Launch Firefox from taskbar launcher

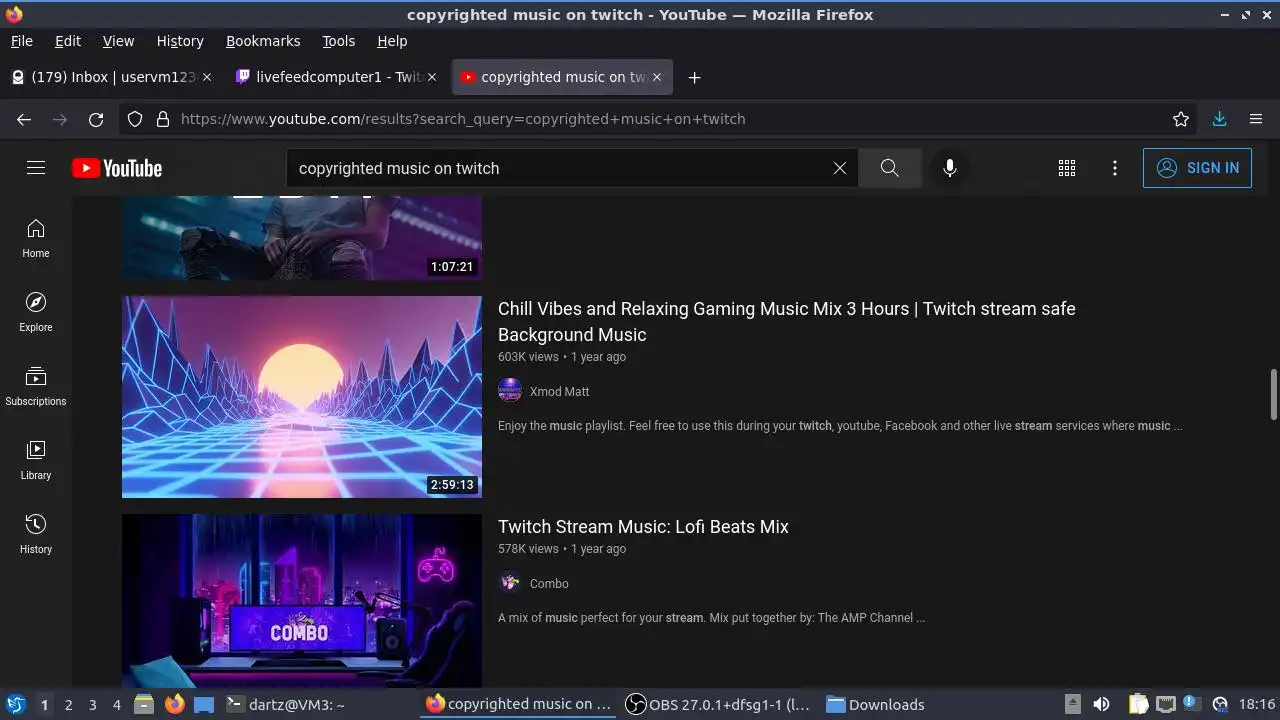click(175, 704)
